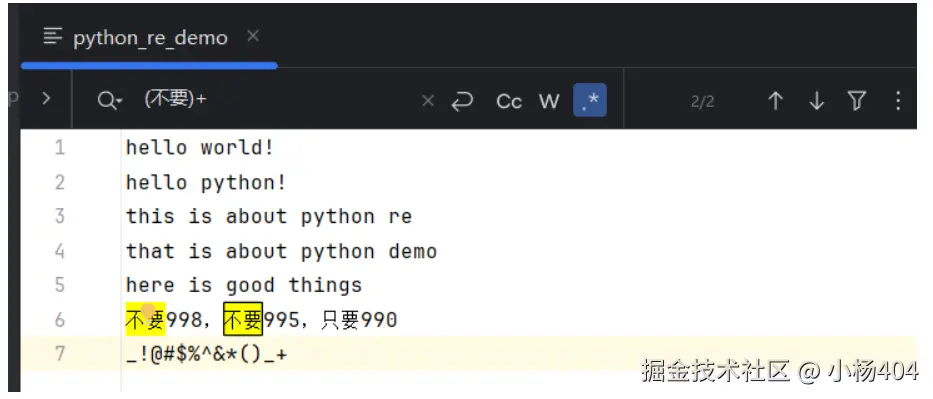Click the 2/2 match counter
The height and width of the screenshot is (399, 933).
pyautogui.click(x=702, y=102)
